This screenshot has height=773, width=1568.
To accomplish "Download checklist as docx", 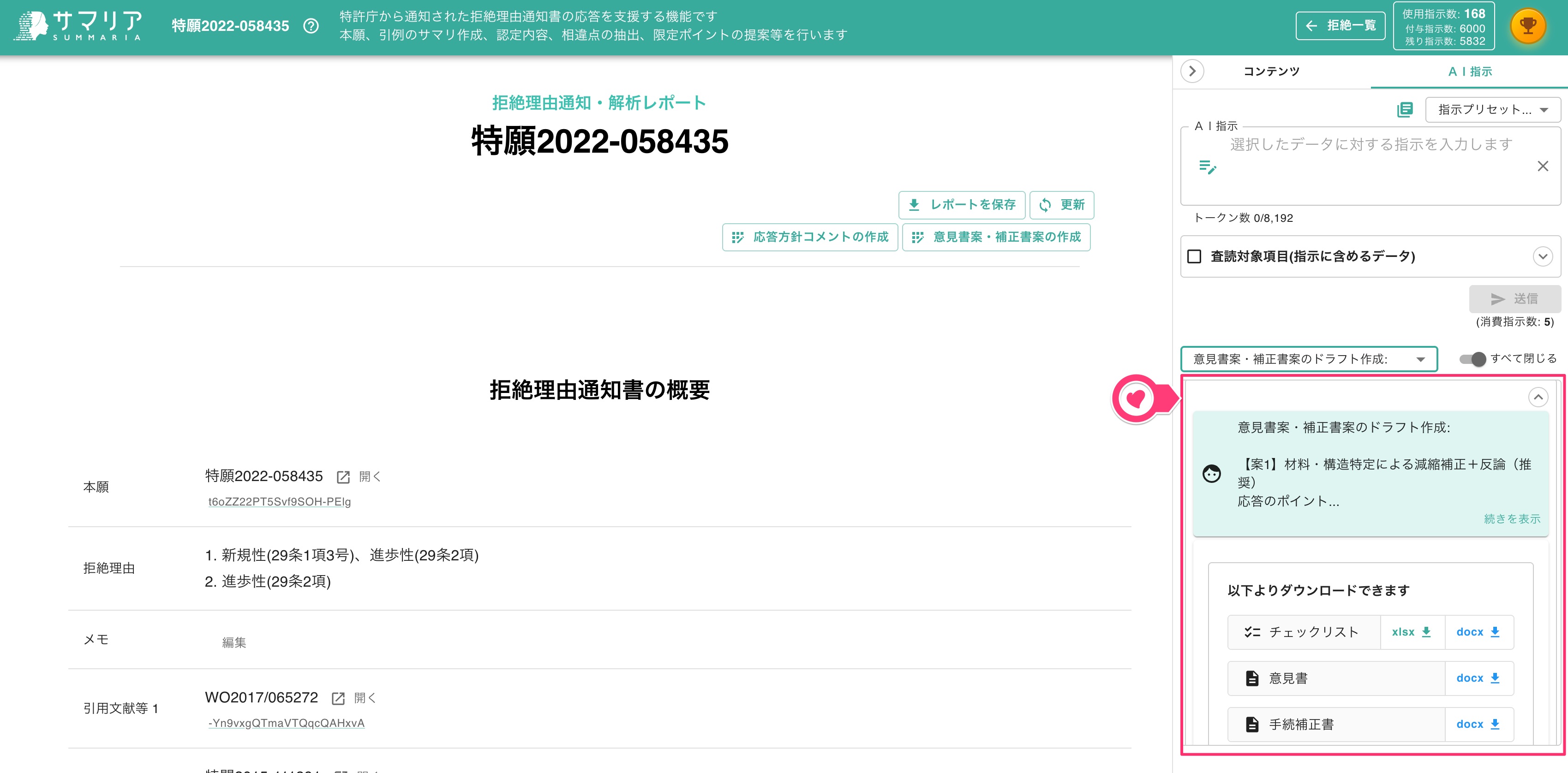I will click(x=1478, y=632).
